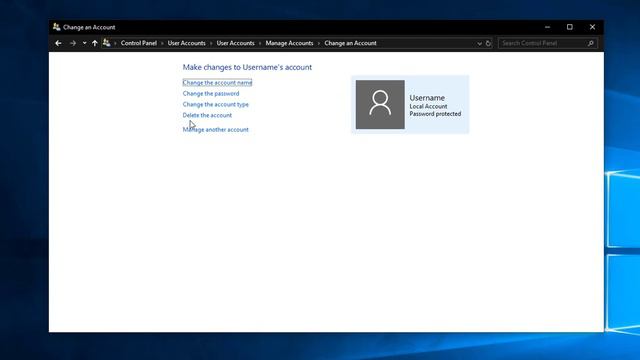640x360 pixels.
Task: Click the window icon in the title bar
Action: 57,27
